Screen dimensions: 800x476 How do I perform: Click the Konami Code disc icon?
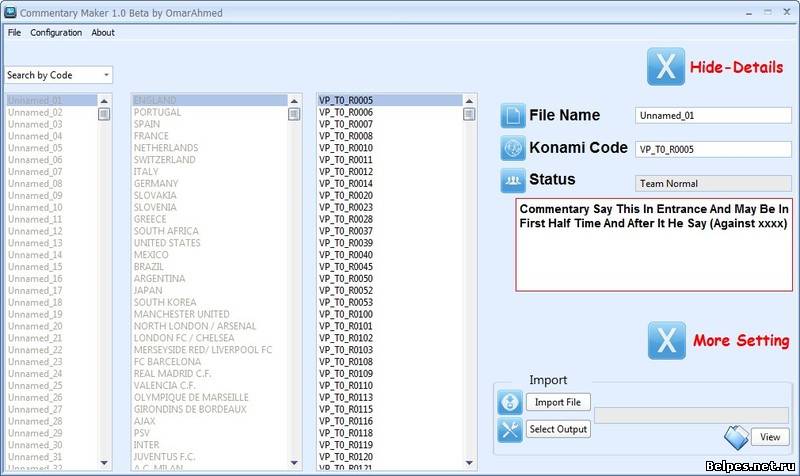point(512,148)
